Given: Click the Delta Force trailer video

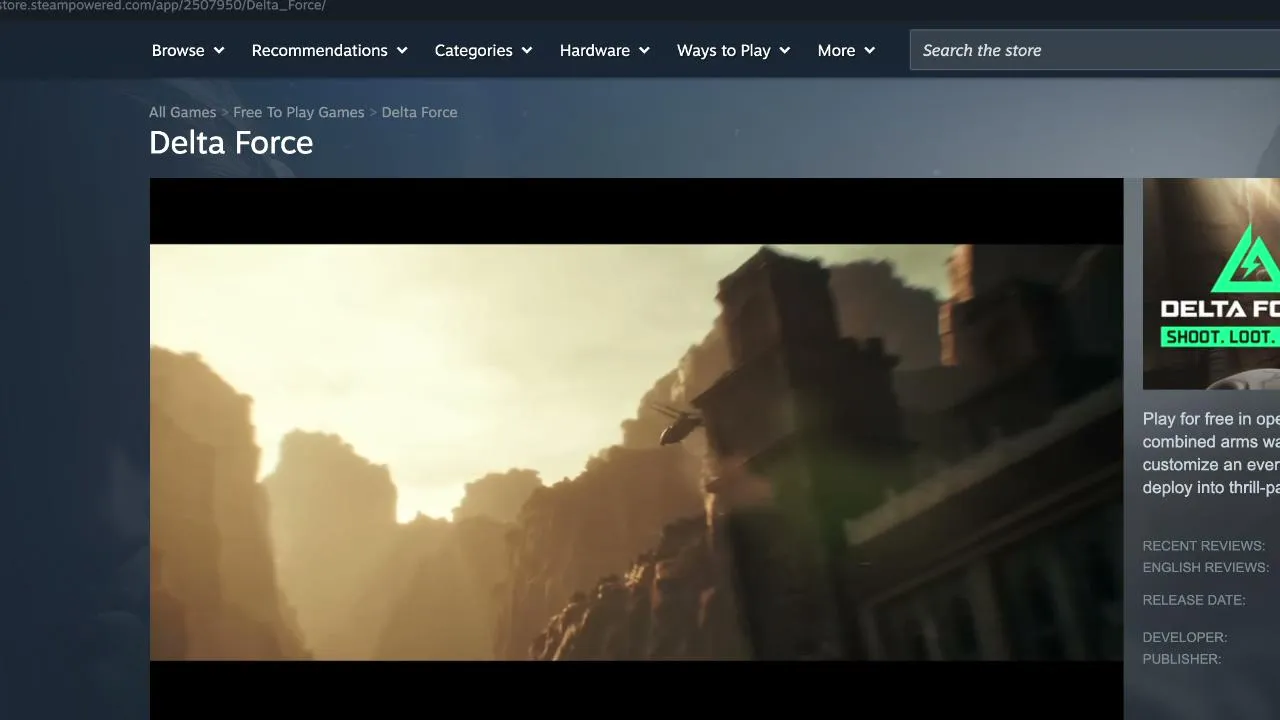Looking at the screenshot, I should (636, 449).
